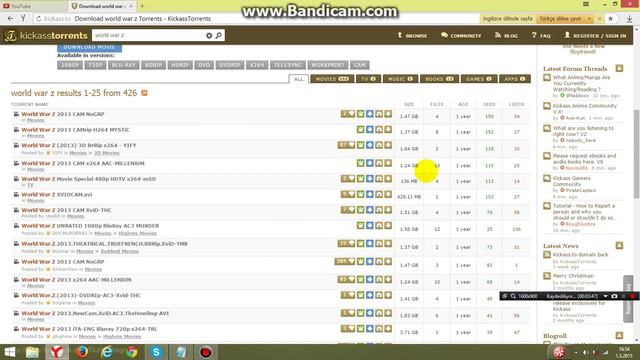The width and height of the screenshot is (640, 360).
Task: Click magnet link icon for Movie Special 480p HDTV
Action: click(379, 179)
